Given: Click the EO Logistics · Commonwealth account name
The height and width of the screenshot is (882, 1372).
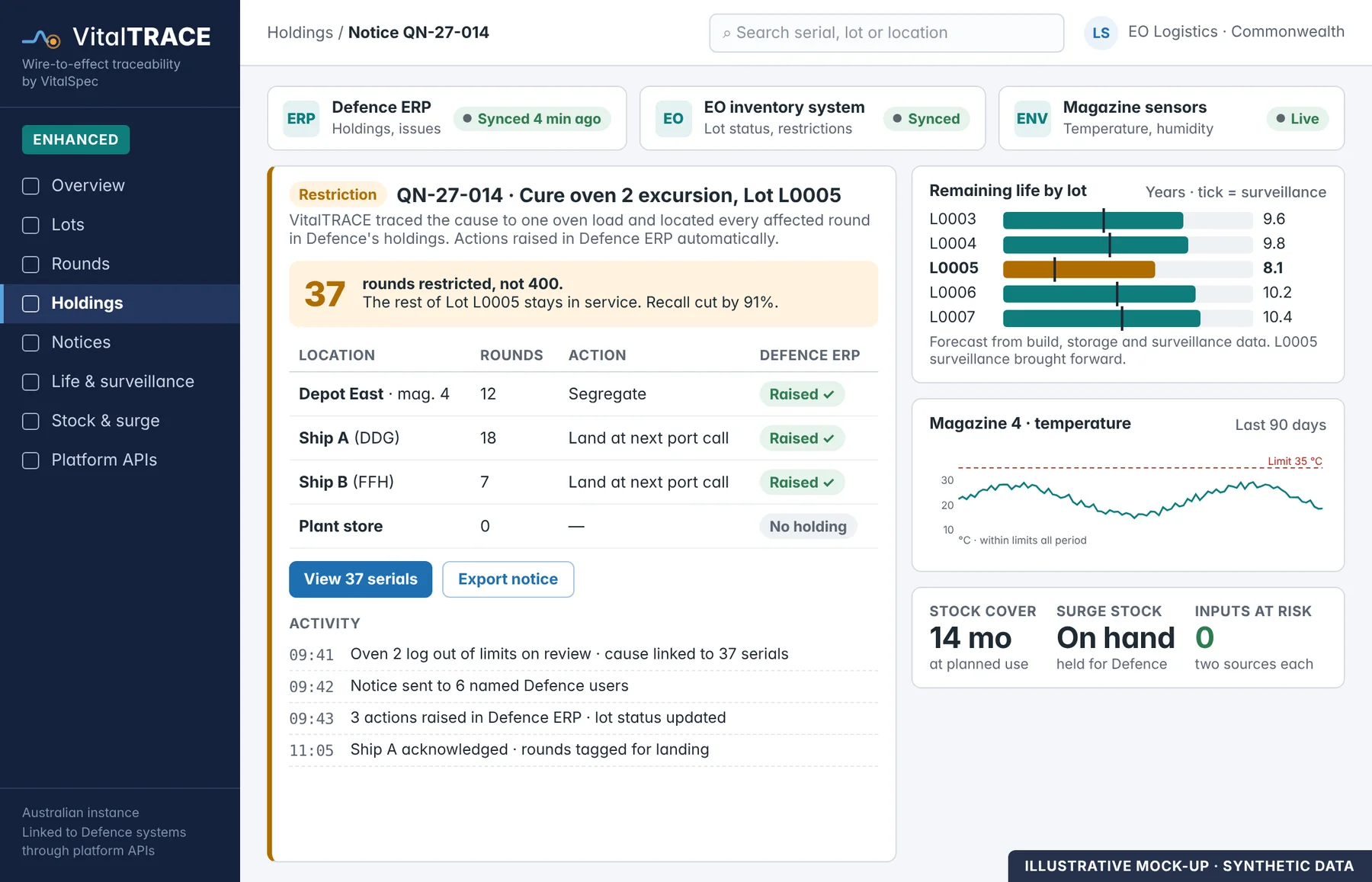Looking at the screenshot, I should (1236, 32).
